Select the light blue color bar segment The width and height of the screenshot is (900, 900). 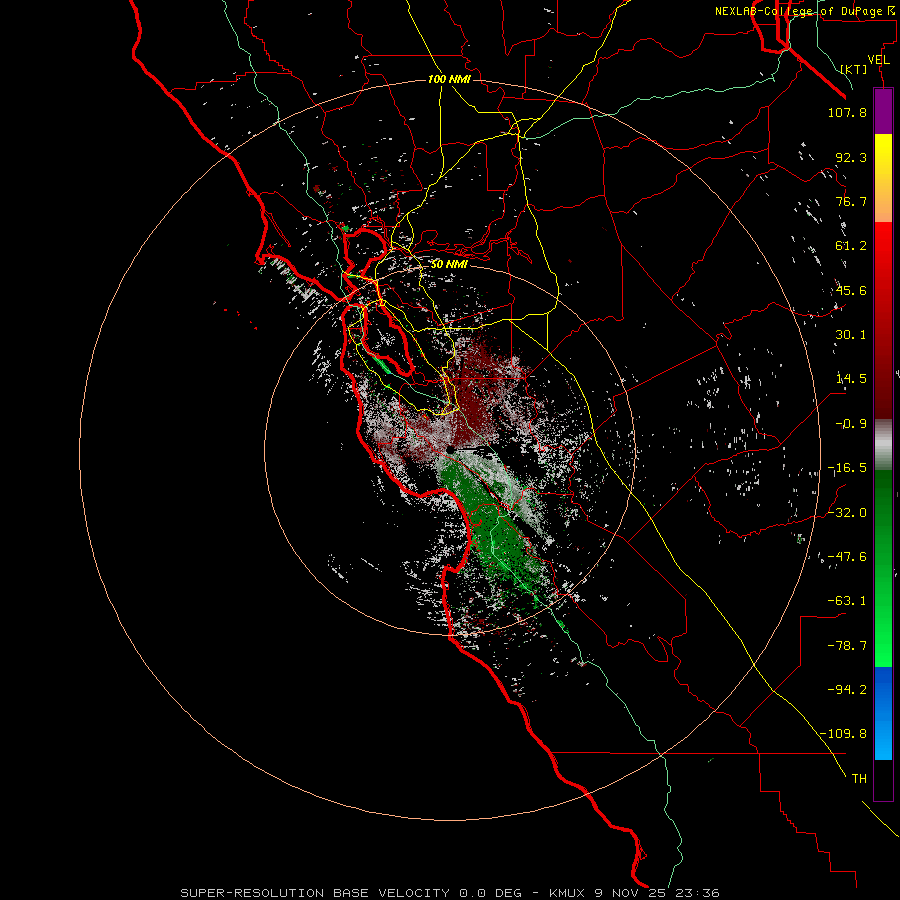tap(883, 738)
